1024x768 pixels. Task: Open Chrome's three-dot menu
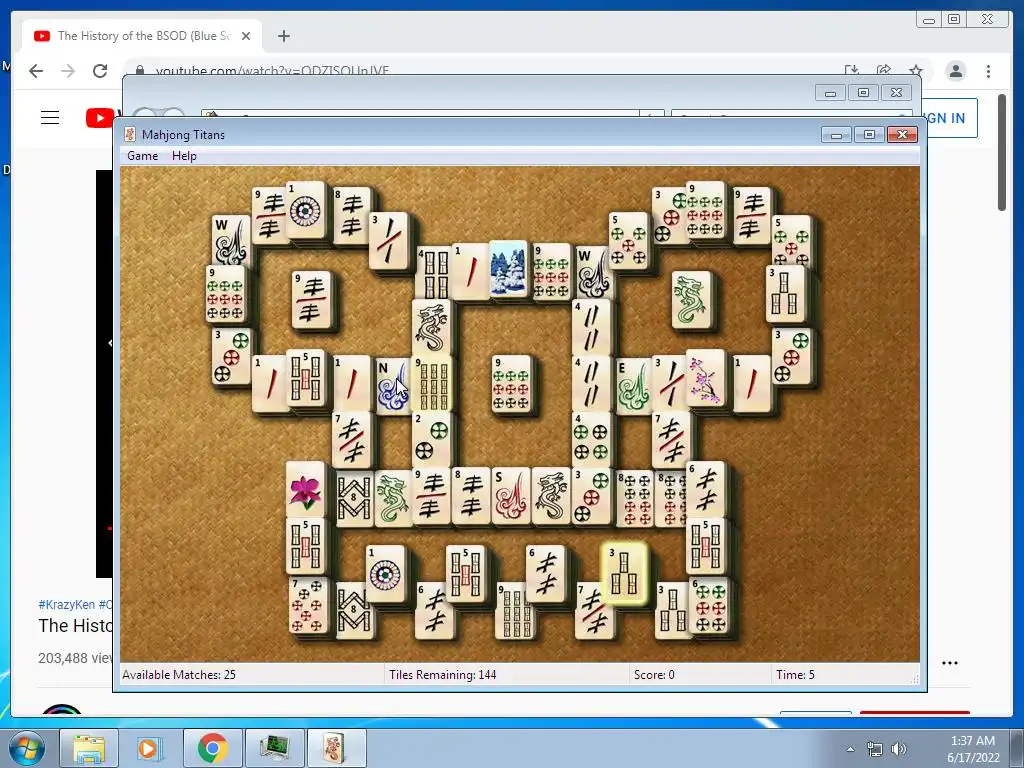click(x=988, y=71)
